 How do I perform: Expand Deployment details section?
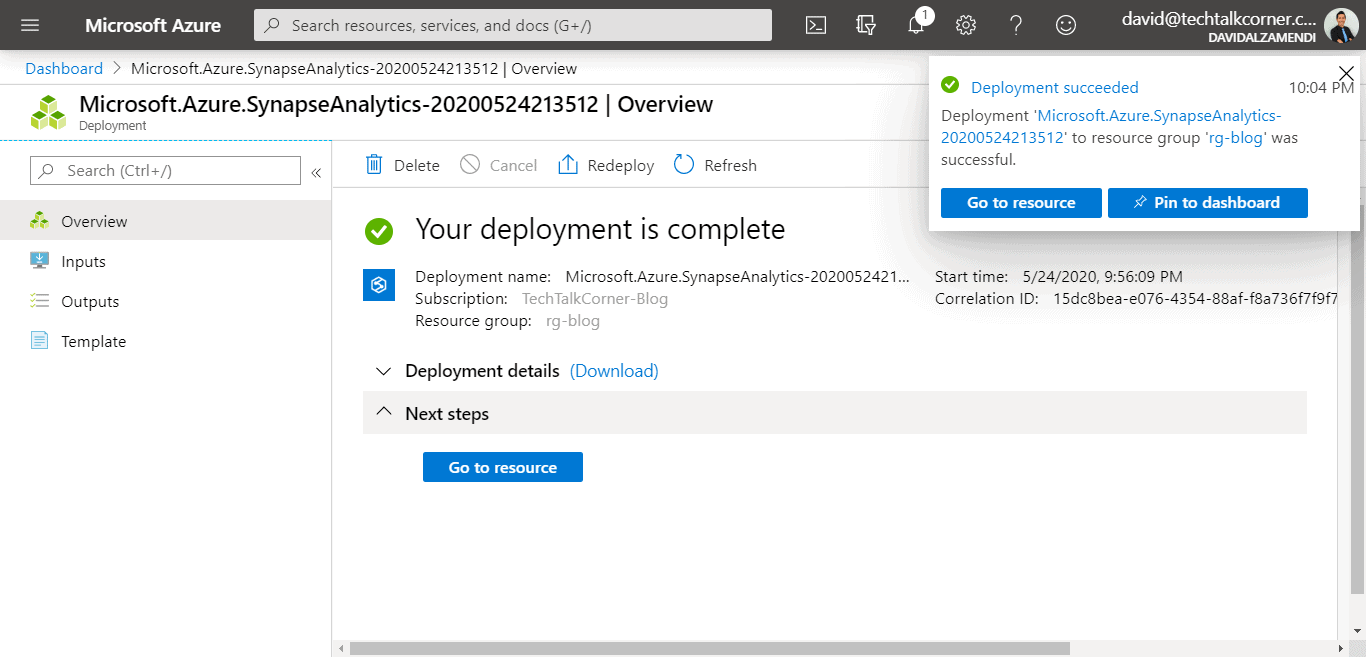click(x=383, y=371)
